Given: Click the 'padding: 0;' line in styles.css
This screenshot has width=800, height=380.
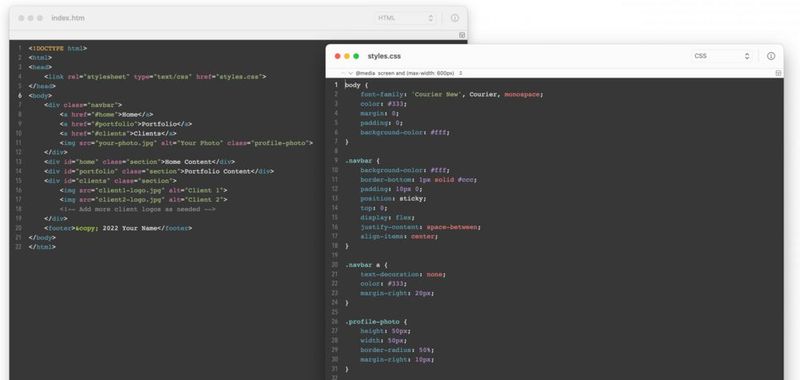Looking at the screenshot, I should pos(382,123).
